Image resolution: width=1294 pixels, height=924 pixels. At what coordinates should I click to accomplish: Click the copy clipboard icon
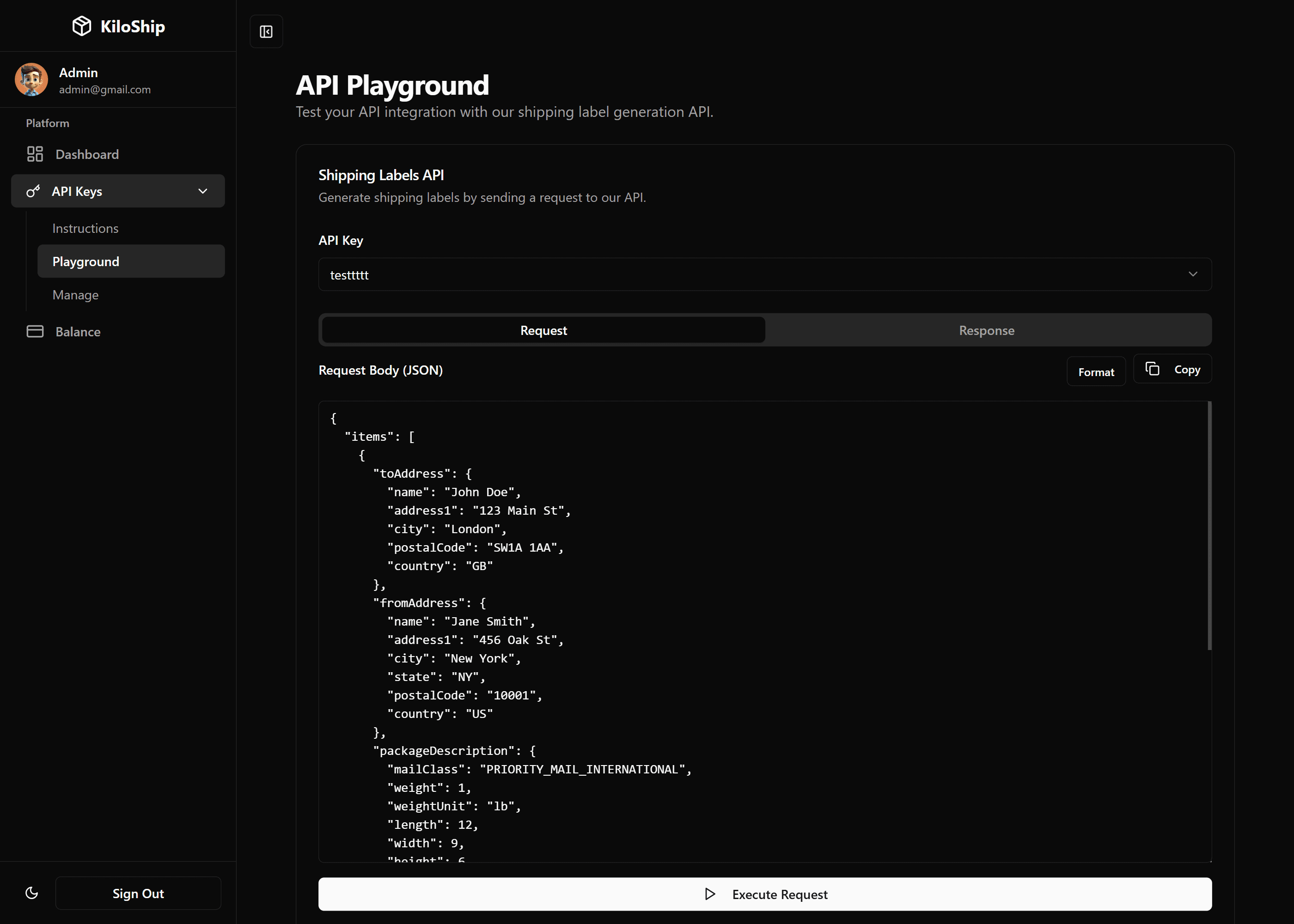1152,369
